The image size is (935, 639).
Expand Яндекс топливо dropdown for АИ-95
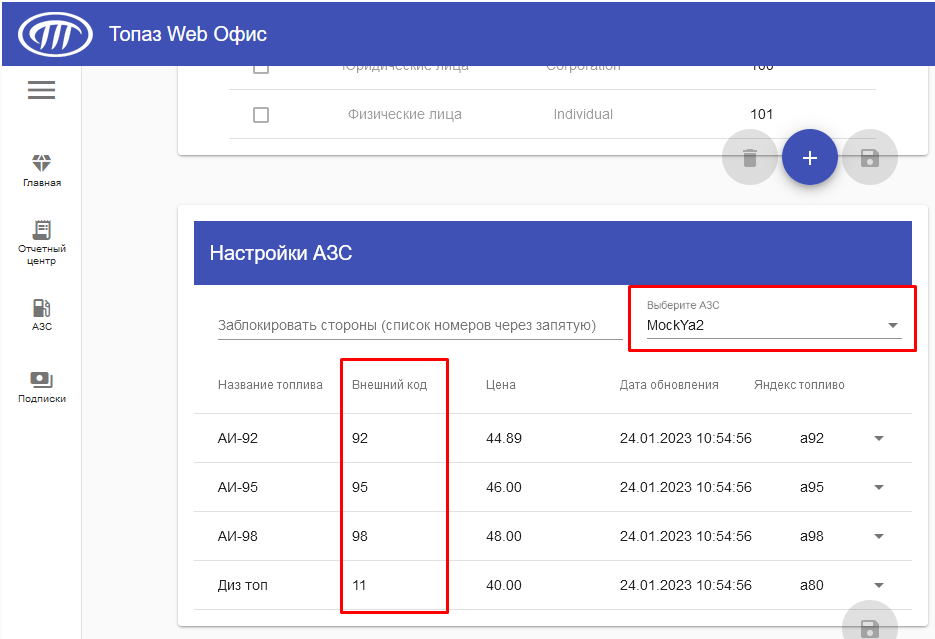tap(878, 487)
